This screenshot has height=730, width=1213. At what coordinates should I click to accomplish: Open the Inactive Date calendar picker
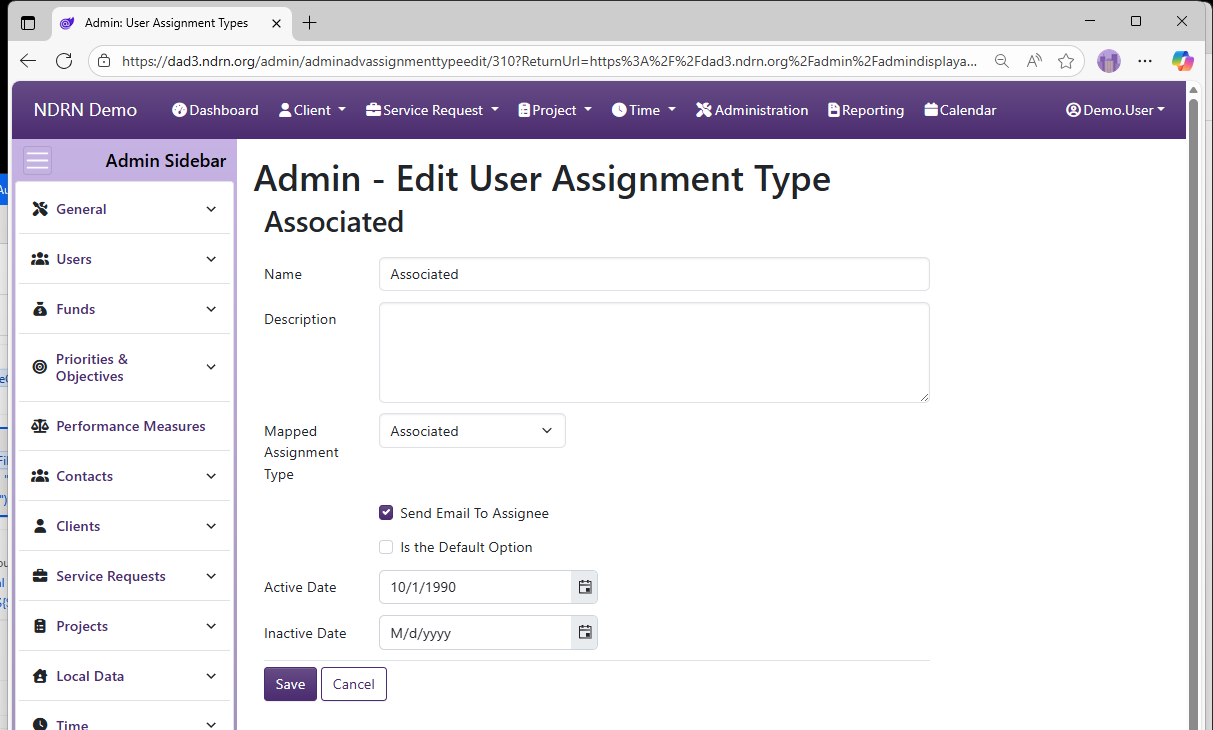click(x=585, y=632)
